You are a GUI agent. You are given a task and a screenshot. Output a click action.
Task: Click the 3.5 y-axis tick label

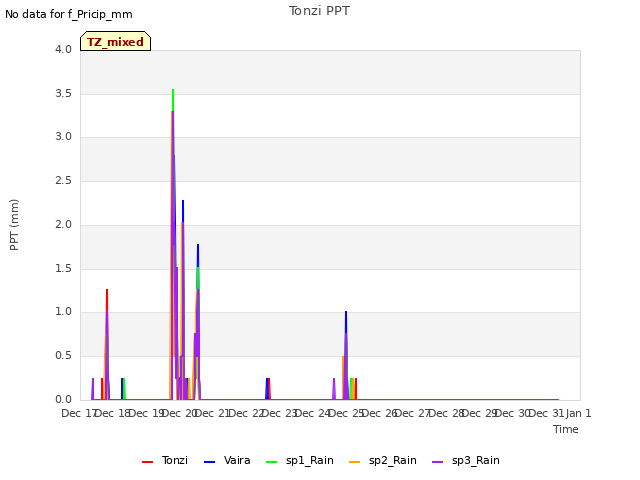pyautogui.click(x=63, y=93)
